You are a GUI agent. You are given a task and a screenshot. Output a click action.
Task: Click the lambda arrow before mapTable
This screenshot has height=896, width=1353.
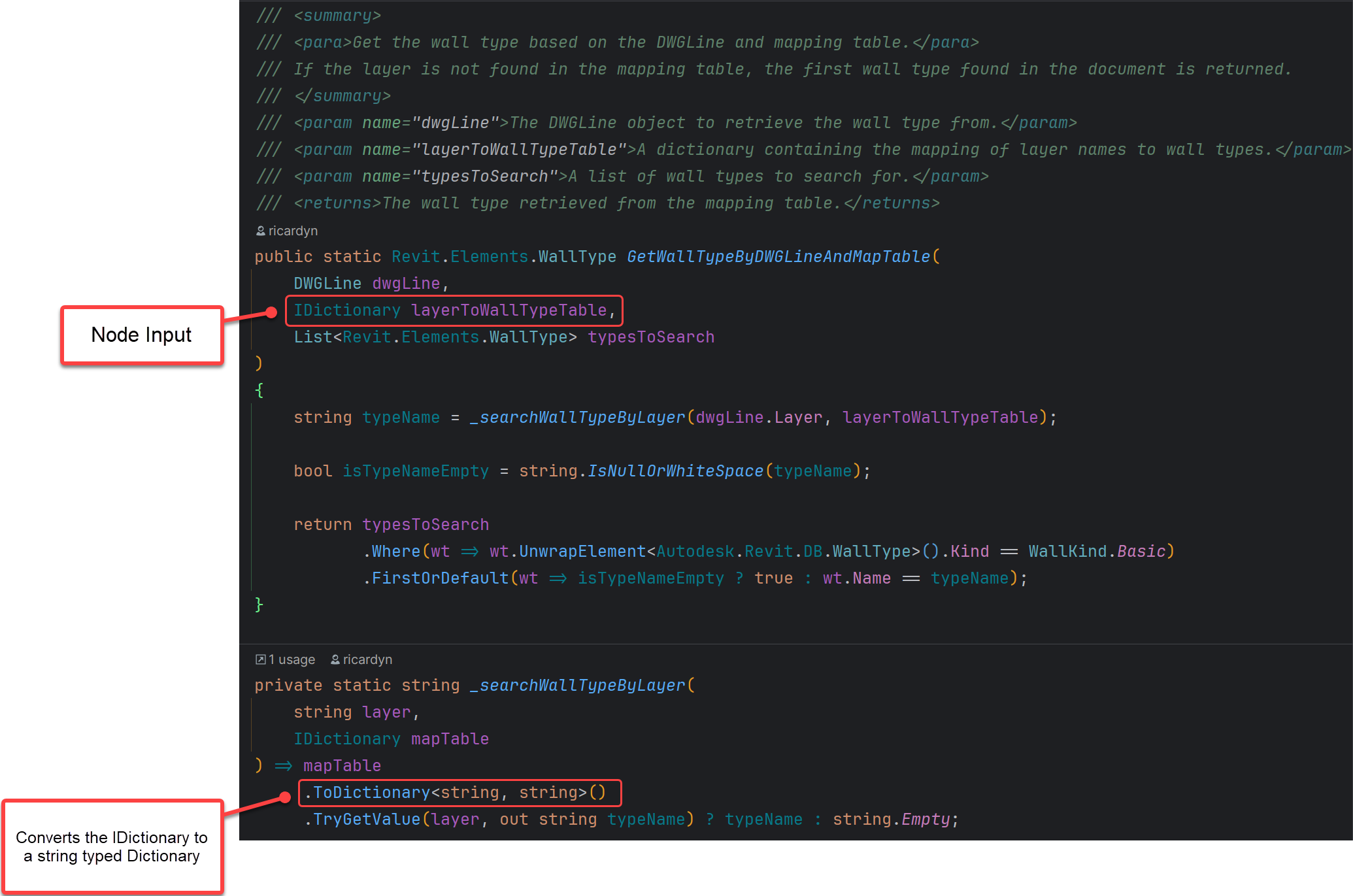click(283, 765)
